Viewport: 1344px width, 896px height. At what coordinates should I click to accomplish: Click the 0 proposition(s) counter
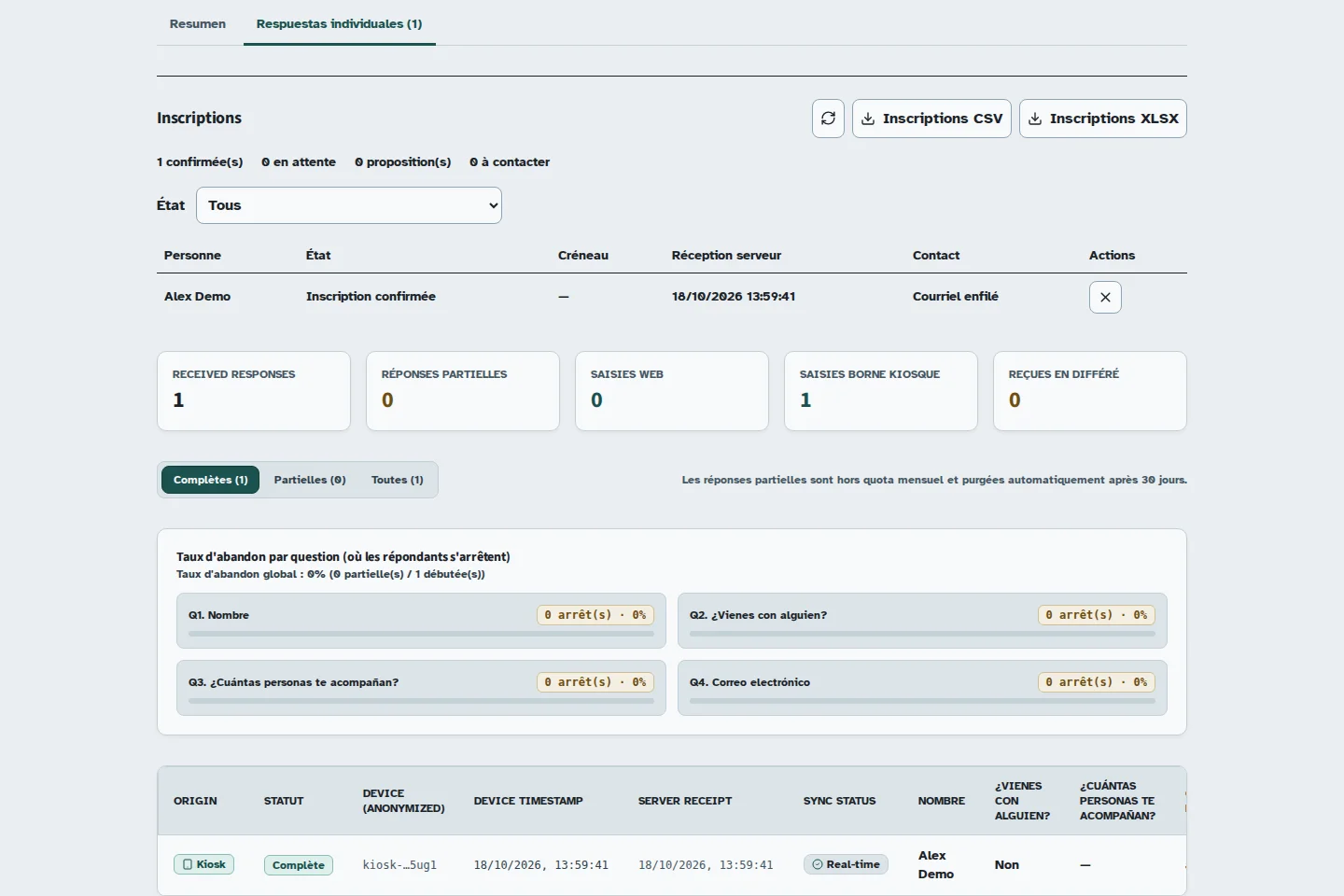pos(403,161)
